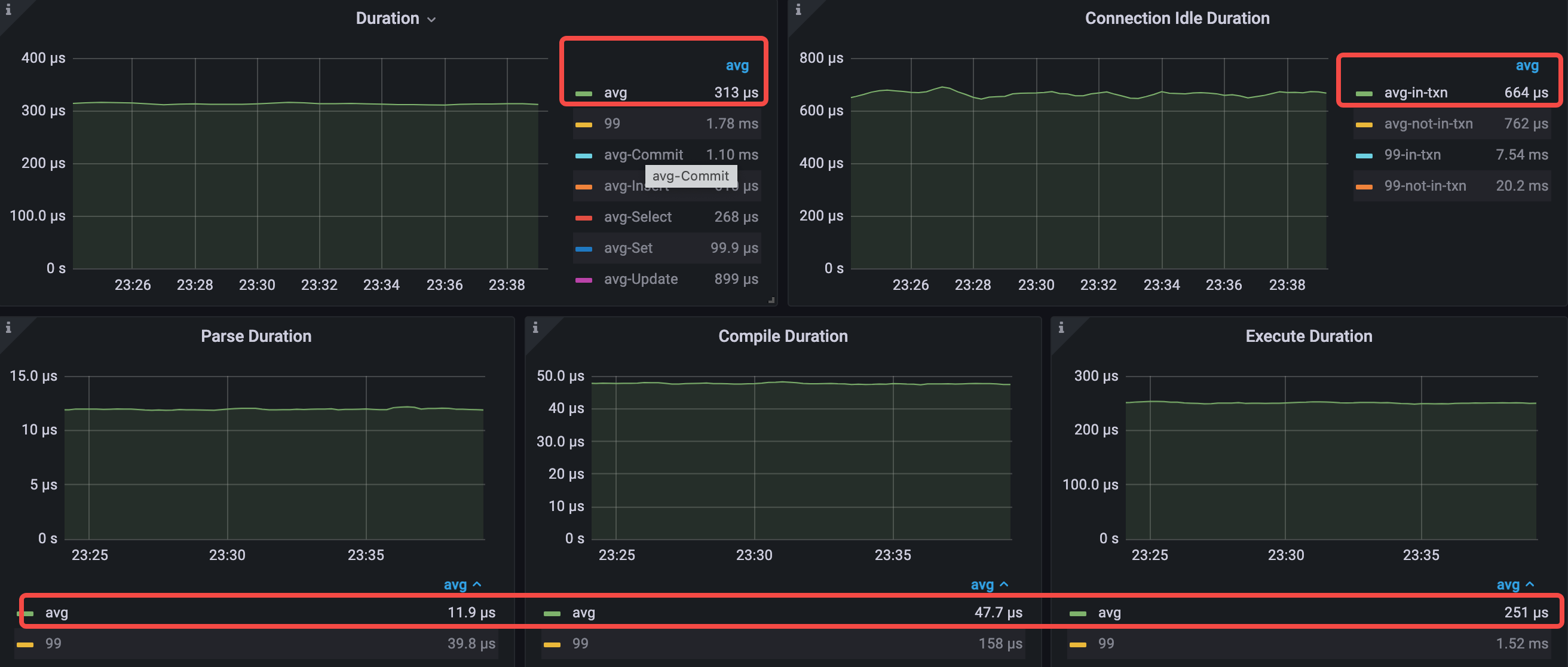Click the 99 series row under Compile Duration
This screenshot has height=667, width=1568.
[580, 643]
